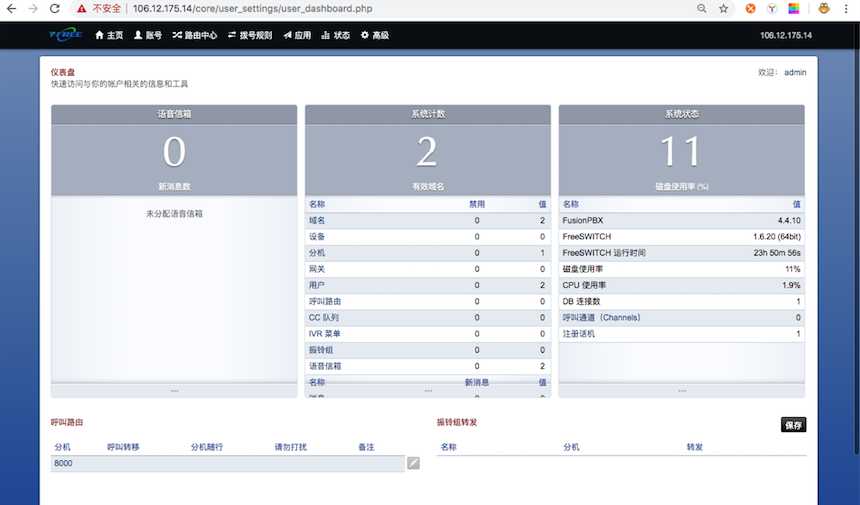Image resolution: width=860 pixels, height=505 pixels.
Task: Click the edit pencil icon for extension 8000
Action: (414, 463)
